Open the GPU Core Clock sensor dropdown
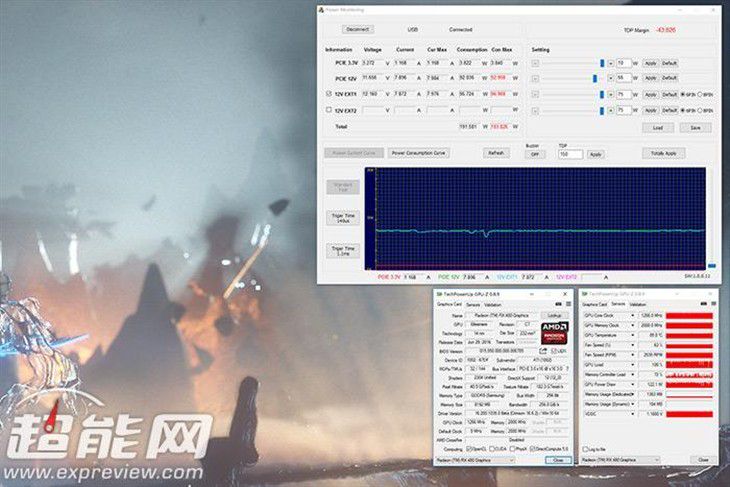730x487 pixels. [632, 316]
